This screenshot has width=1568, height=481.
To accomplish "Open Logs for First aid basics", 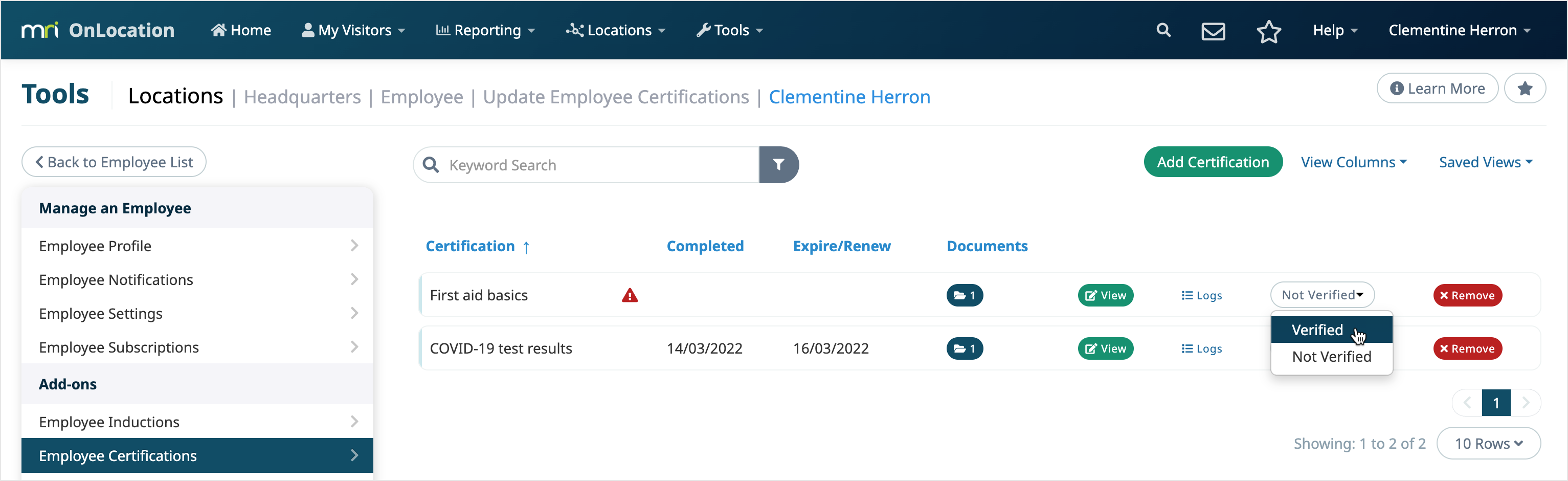I will (1201, 295).
